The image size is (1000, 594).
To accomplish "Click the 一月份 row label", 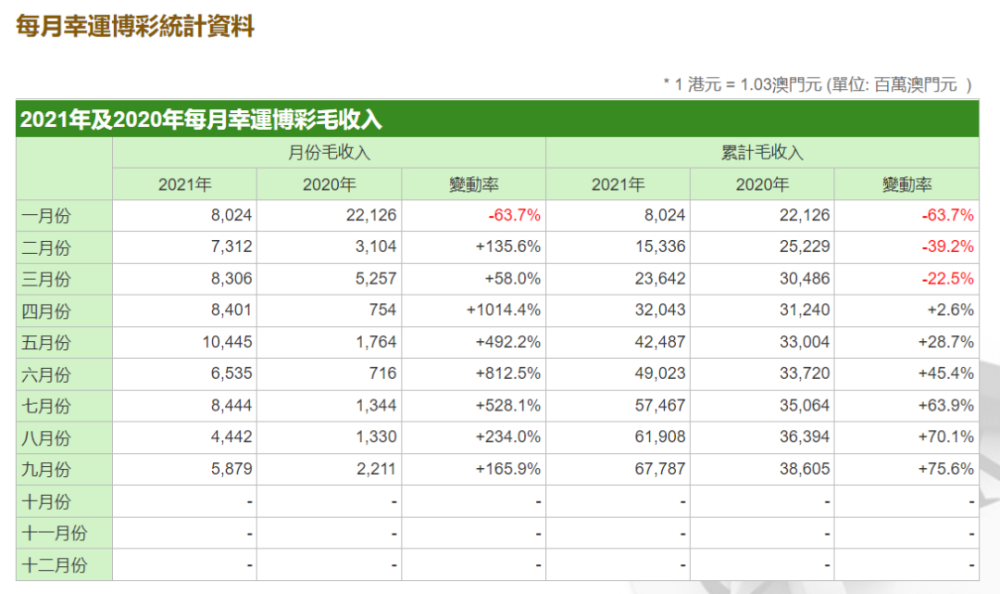I will pos(46,215).
